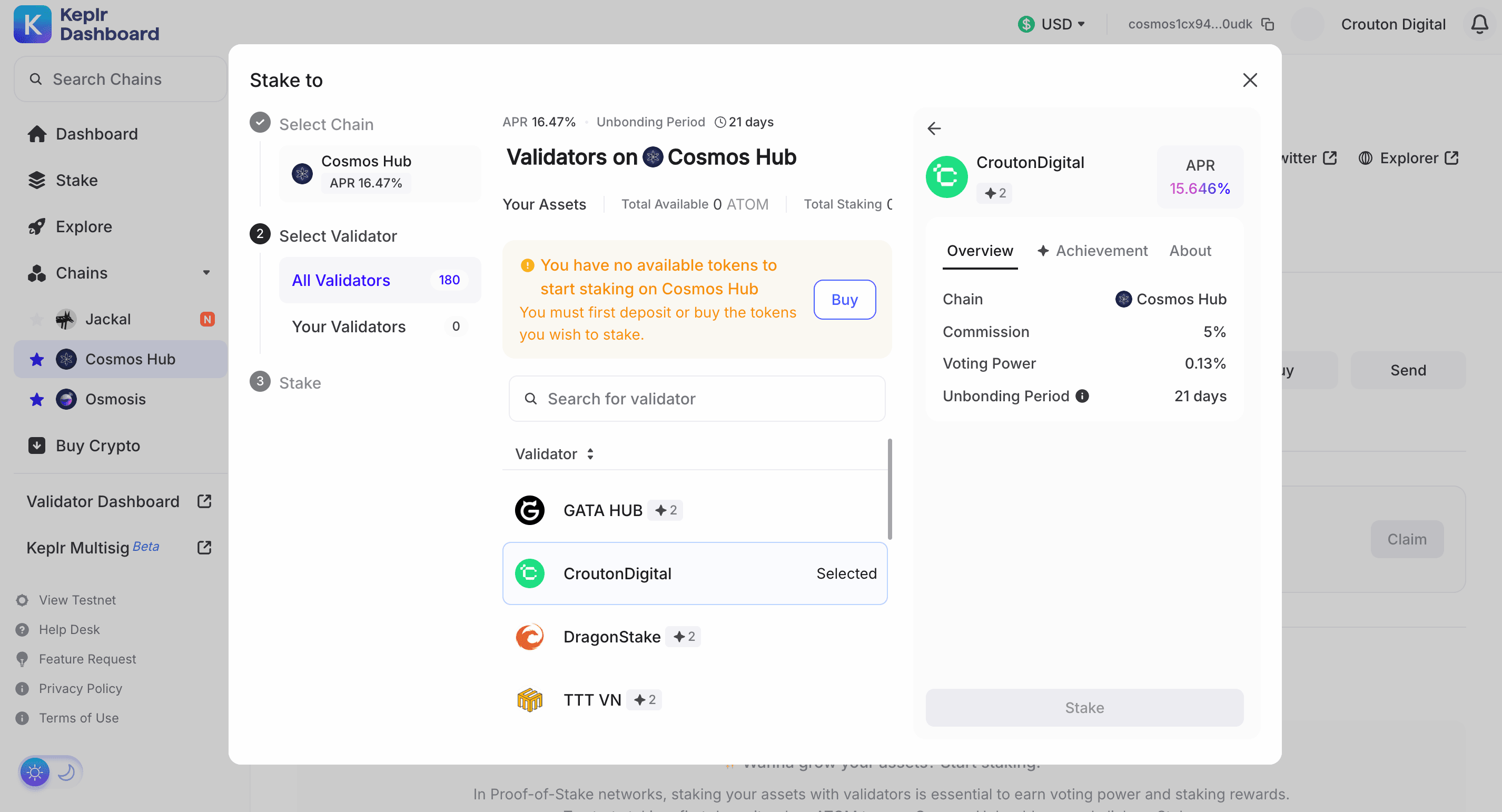Select All Validators filter option
Viewport: 1502px width, 812px height.
[341, 280]
